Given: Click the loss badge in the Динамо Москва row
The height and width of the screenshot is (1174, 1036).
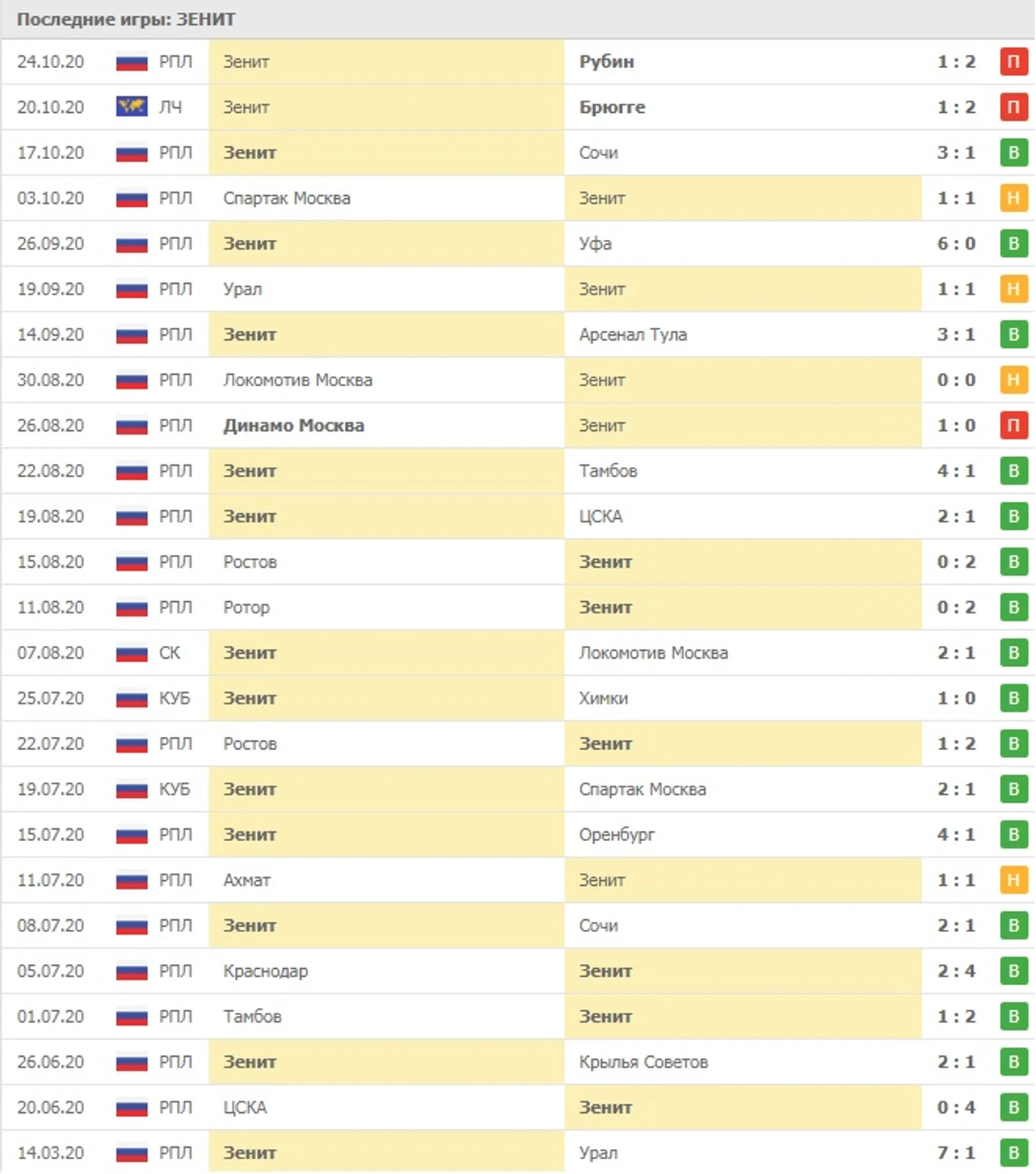Looking at the screenshot, I should [x=1013, y=425].
